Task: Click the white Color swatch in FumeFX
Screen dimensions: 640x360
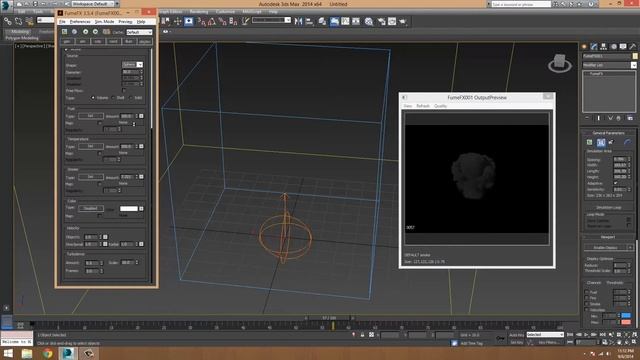Action: coord(129,209)
